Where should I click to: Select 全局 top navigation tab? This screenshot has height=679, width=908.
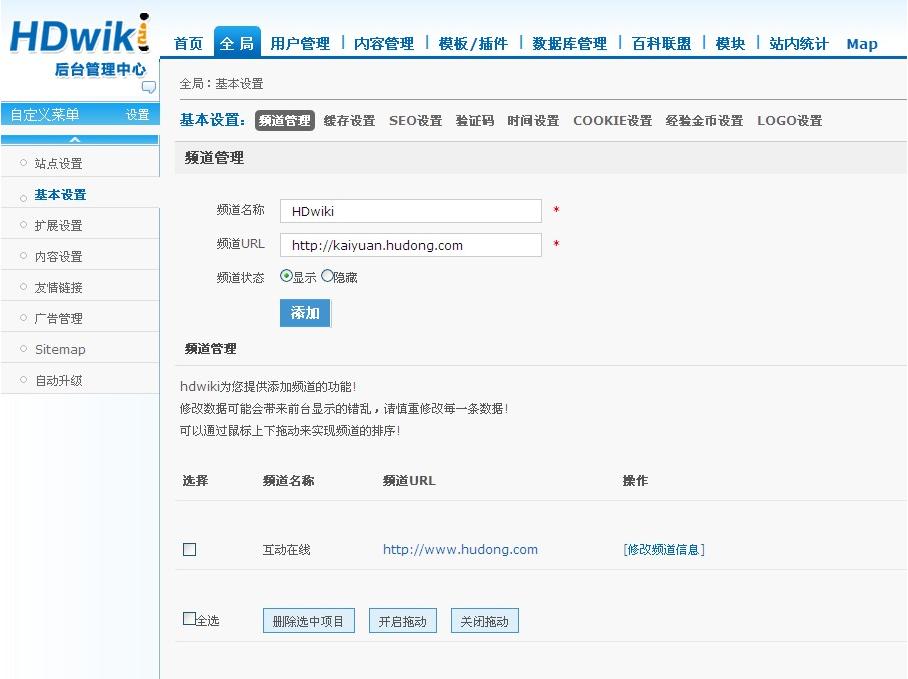(237, 43)
